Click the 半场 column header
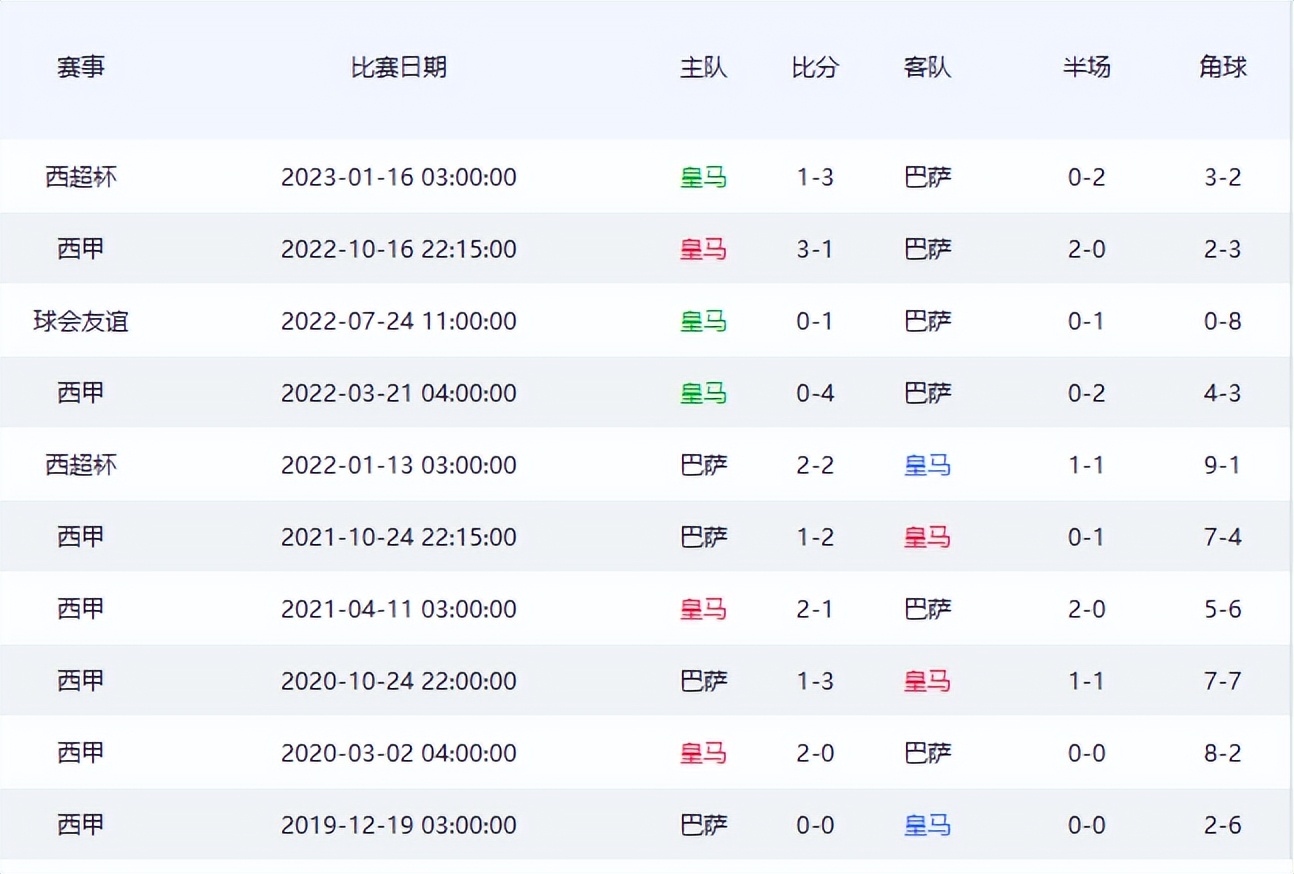This screenshot has height=874, width=1294. coord(1086,68)
